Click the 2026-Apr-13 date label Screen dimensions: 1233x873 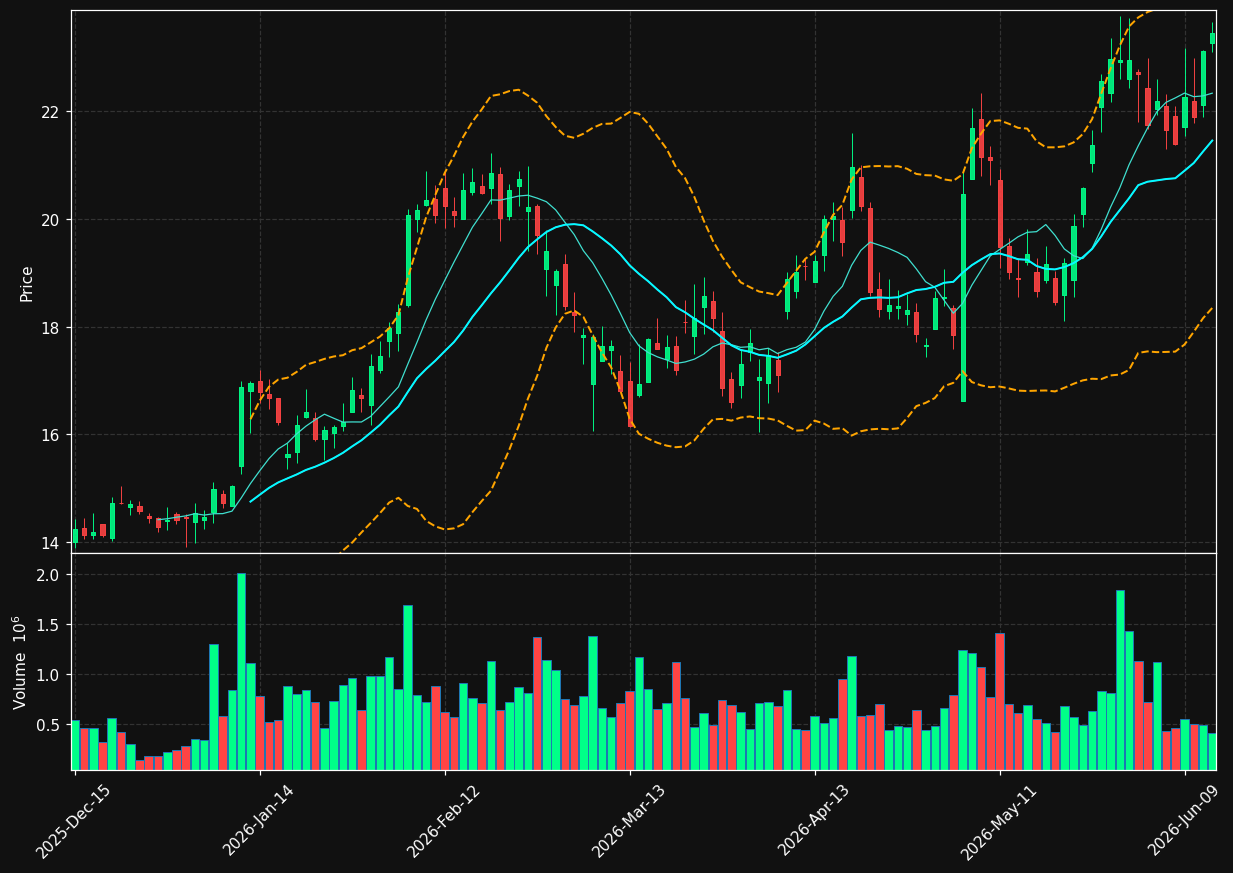[813, 820]
